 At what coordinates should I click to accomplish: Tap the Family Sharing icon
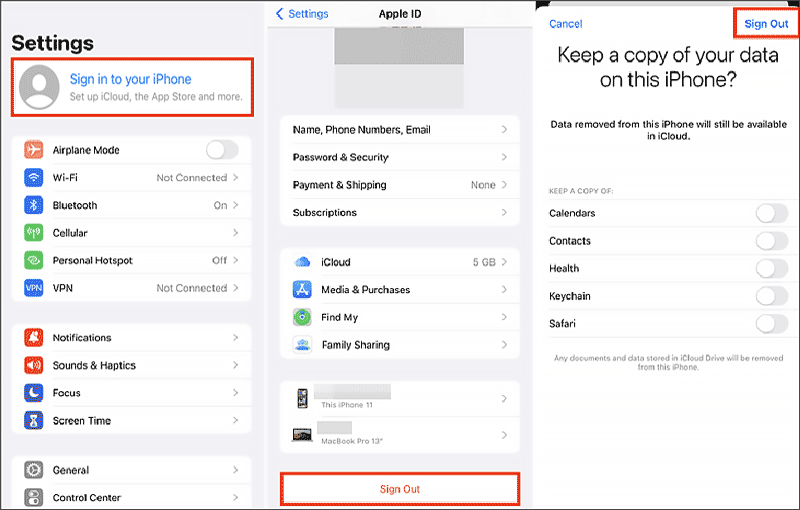click(x=302, y=345)
